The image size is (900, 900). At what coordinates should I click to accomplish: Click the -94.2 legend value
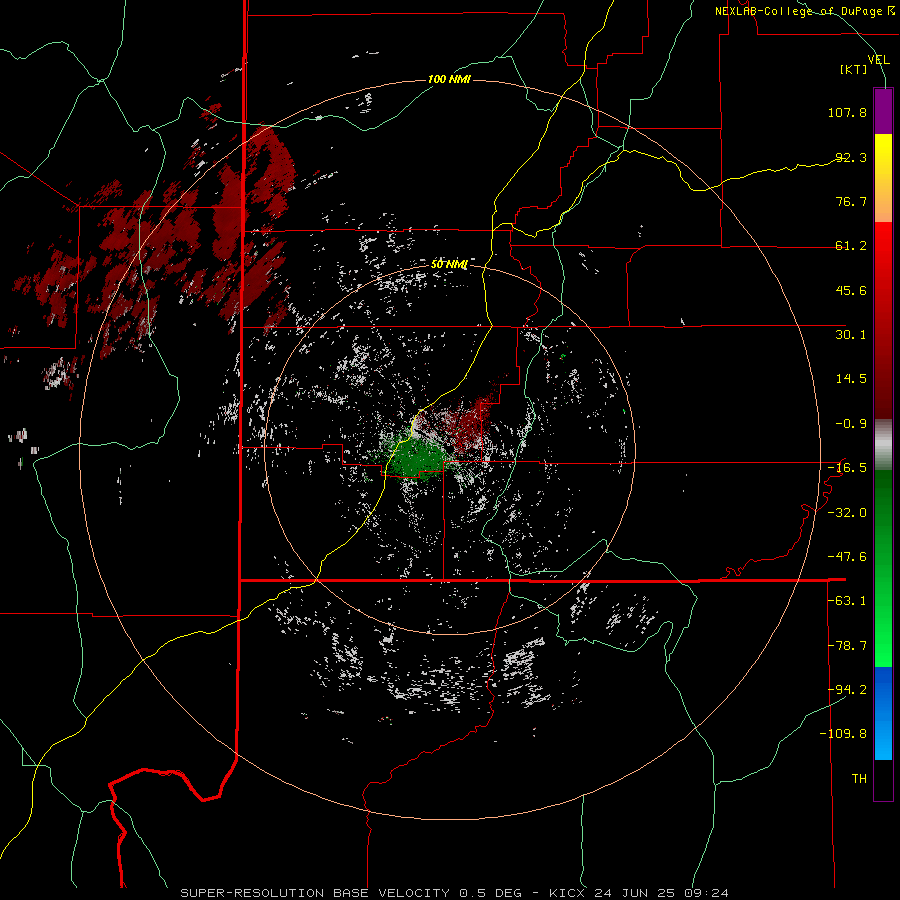[847, 690]
